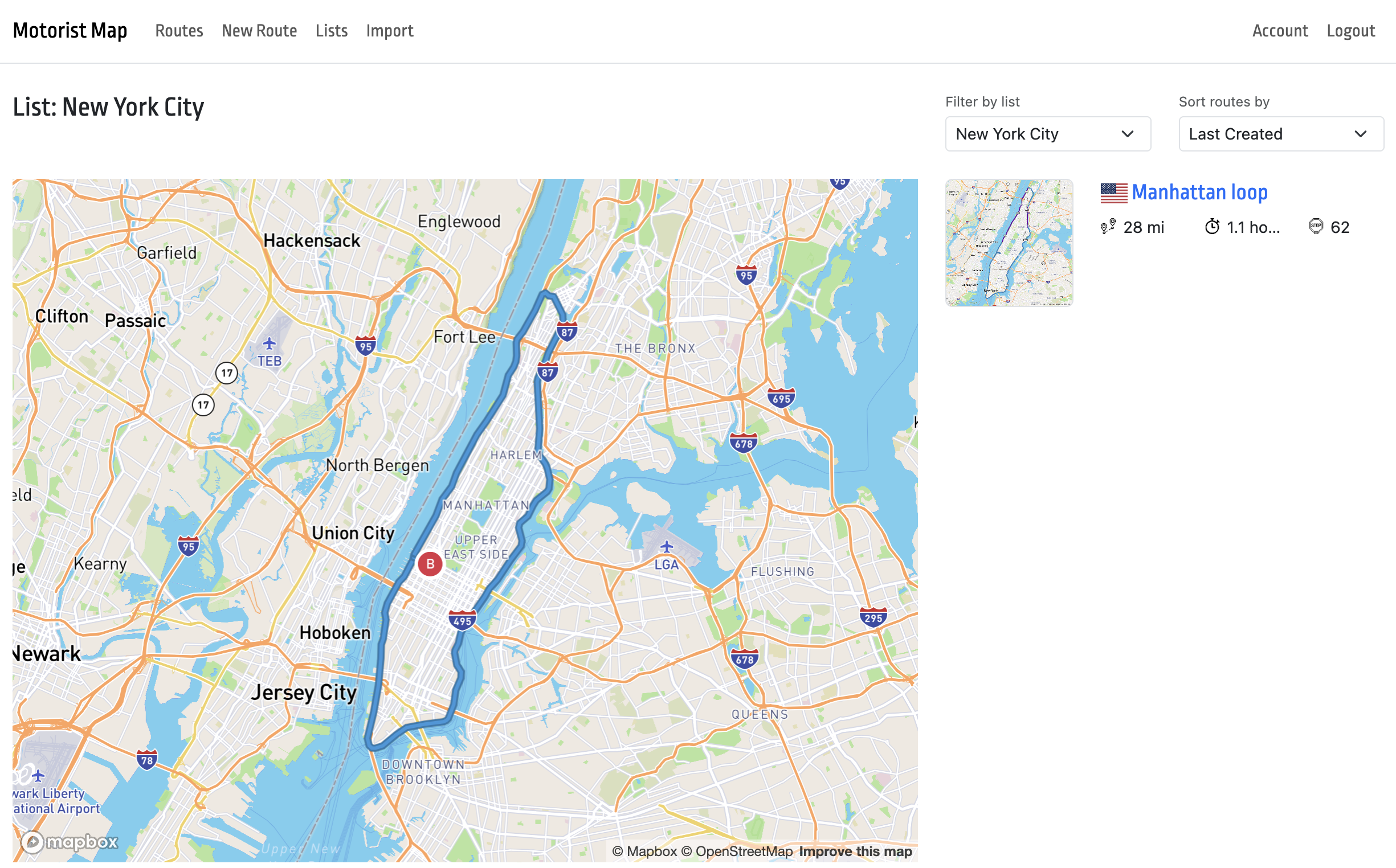This screenshot has width=1396, height=868.
Task: Open the Filter by list dropdown
Action: [x=1047, y=134]
